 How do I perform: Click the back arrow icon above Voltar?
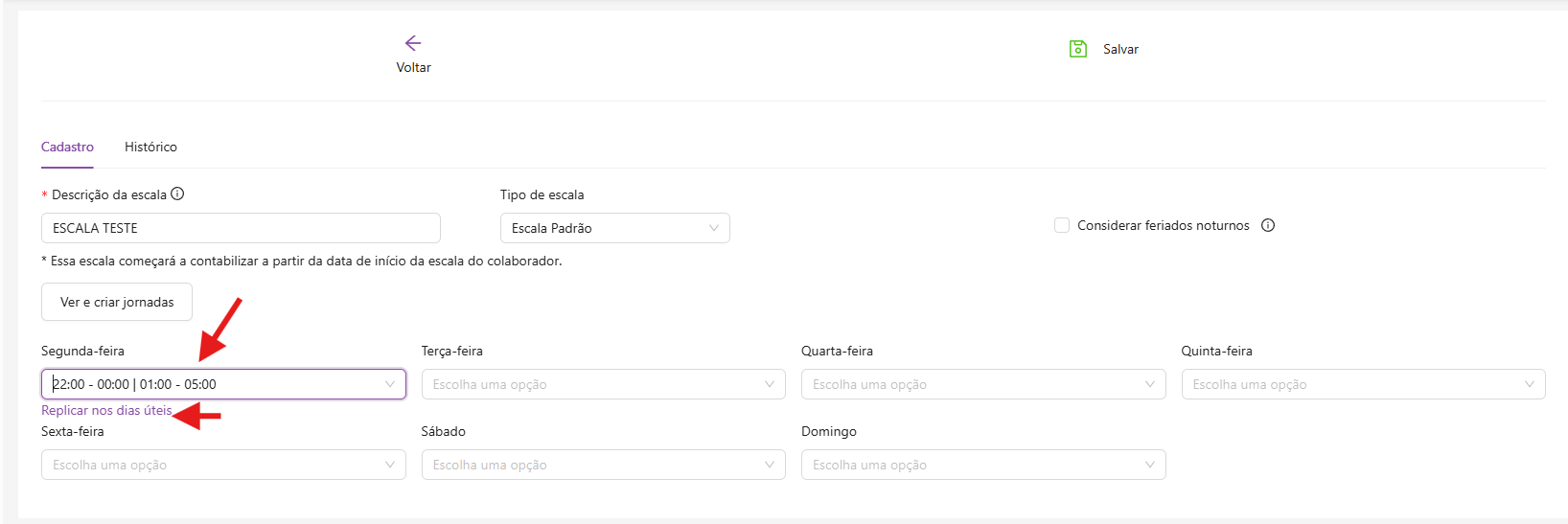[x=413, y=43]
